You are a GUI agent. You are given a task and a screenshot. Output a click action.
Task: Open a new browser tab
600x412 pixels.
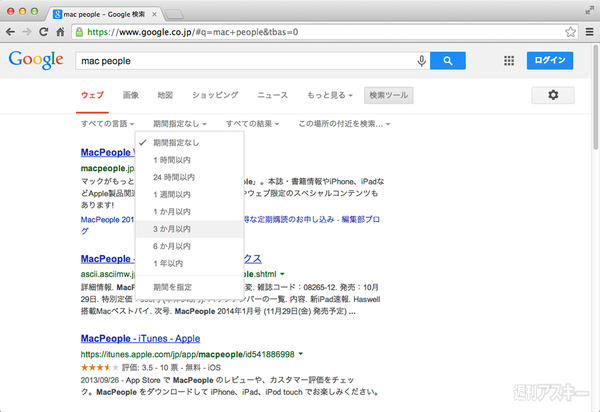point(174,15)
